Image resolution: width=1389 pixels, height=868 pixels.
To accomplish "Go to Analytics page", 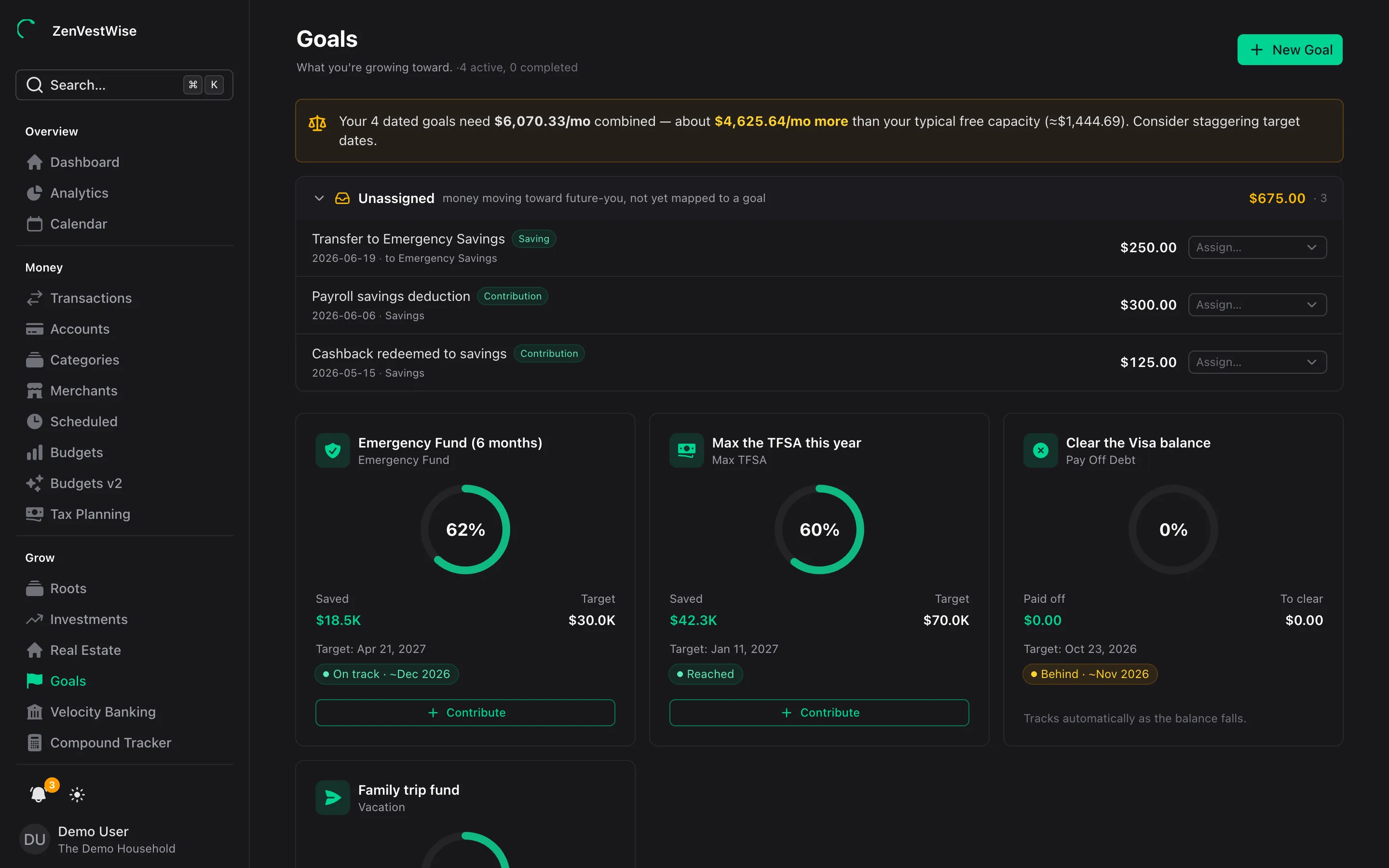I will click(x=124, y=193).
